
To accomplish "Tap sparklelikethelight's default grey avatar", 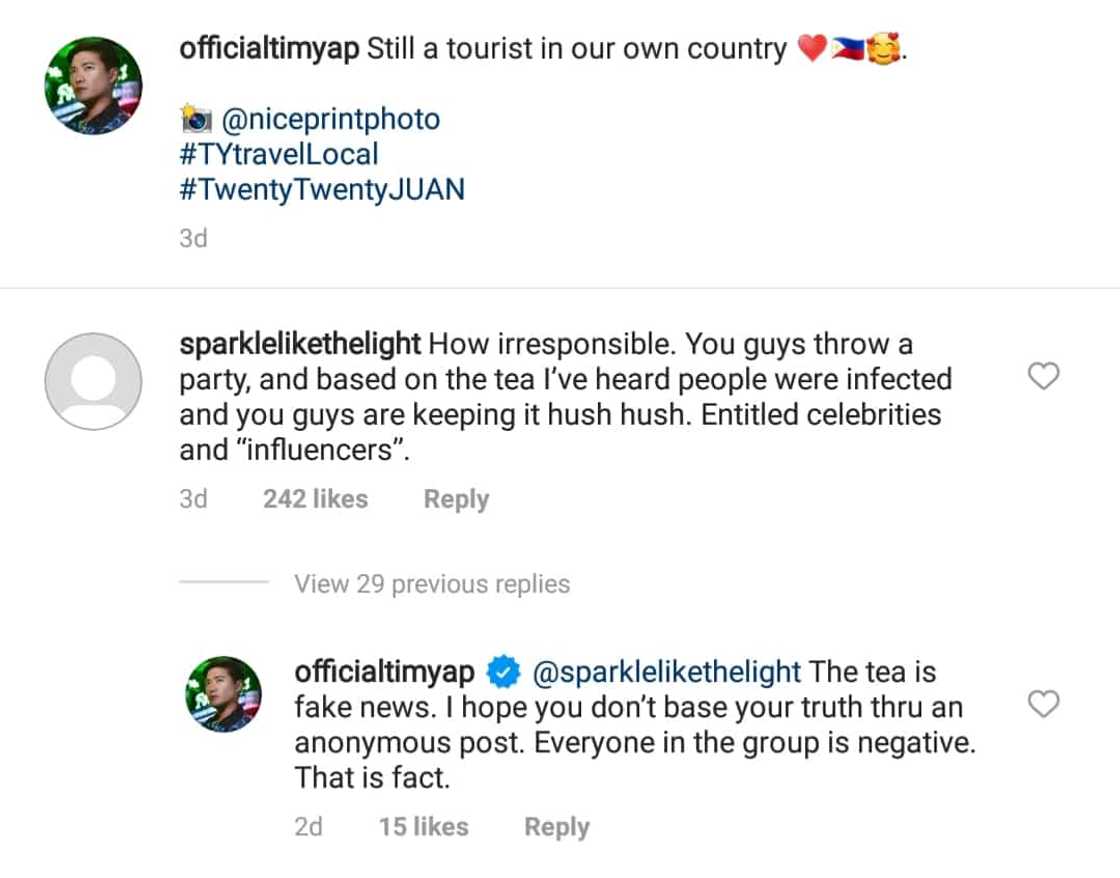I will tap(94, 381).
